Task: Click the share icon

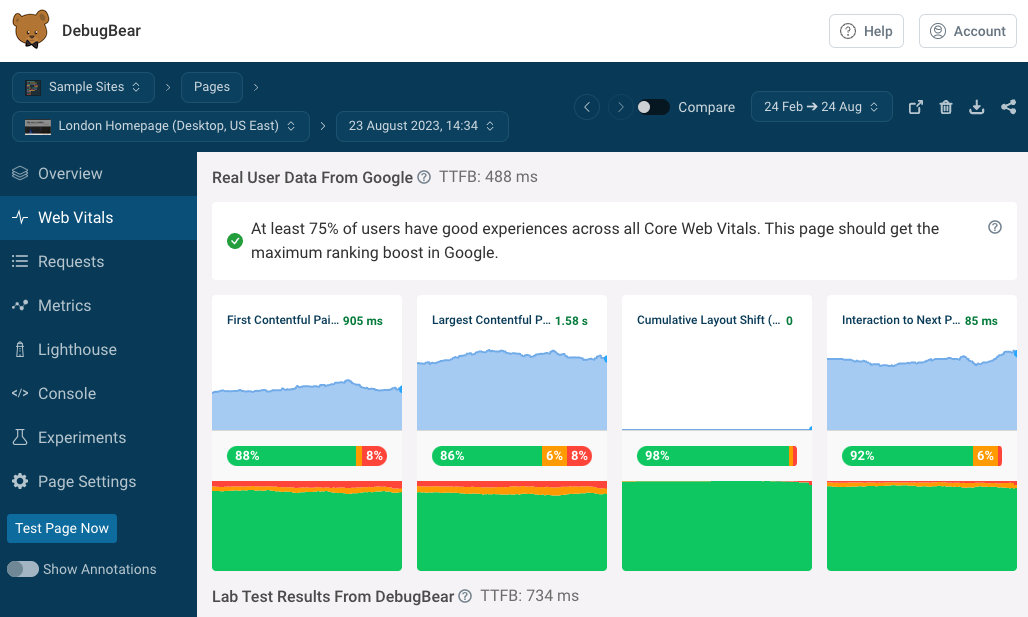Action: [x=1008, y=107]
